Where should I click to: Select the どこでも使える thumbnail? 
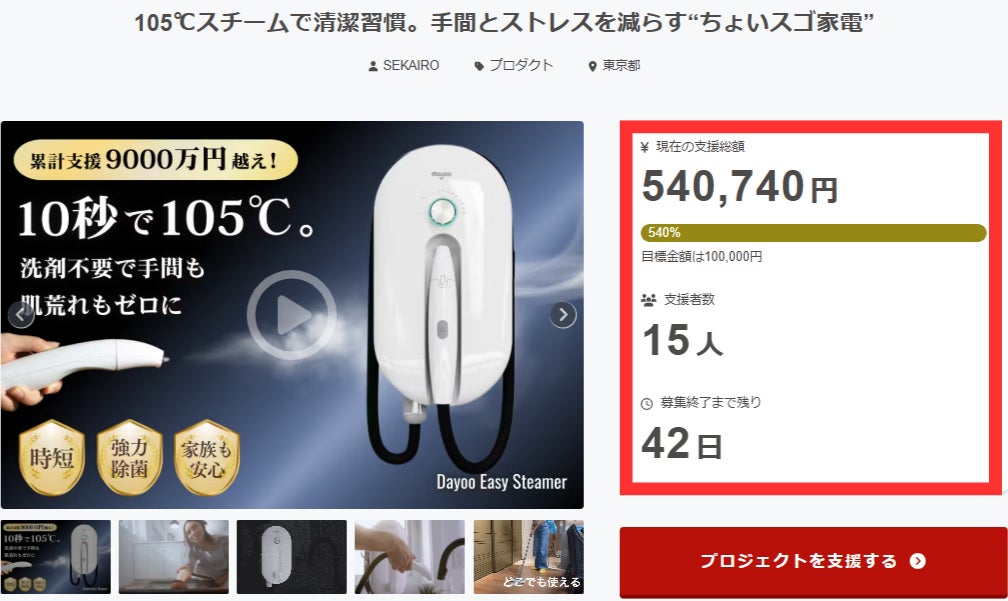tap(528, 557)
